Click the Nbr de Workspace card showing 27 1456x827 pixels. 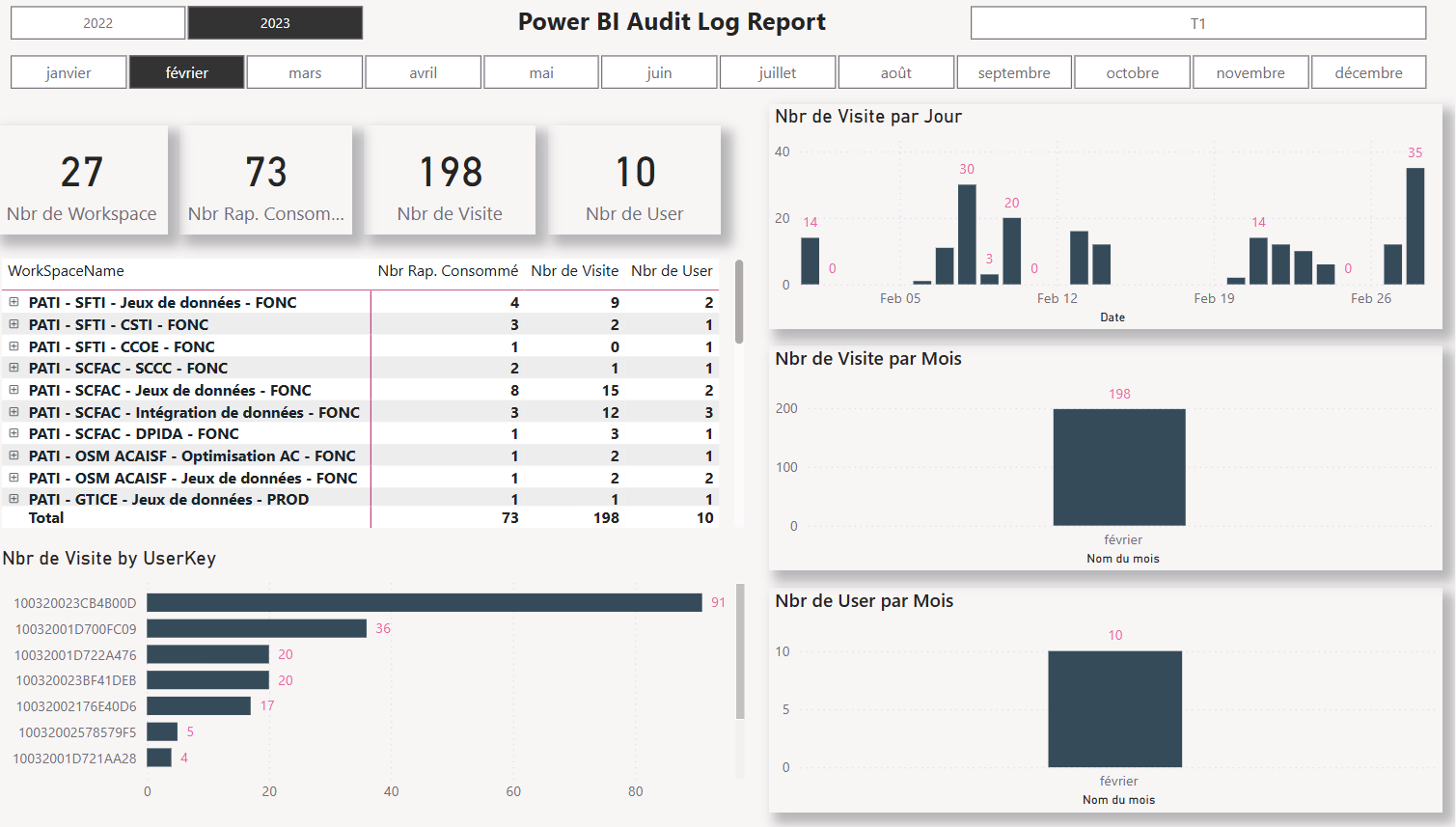82,180
